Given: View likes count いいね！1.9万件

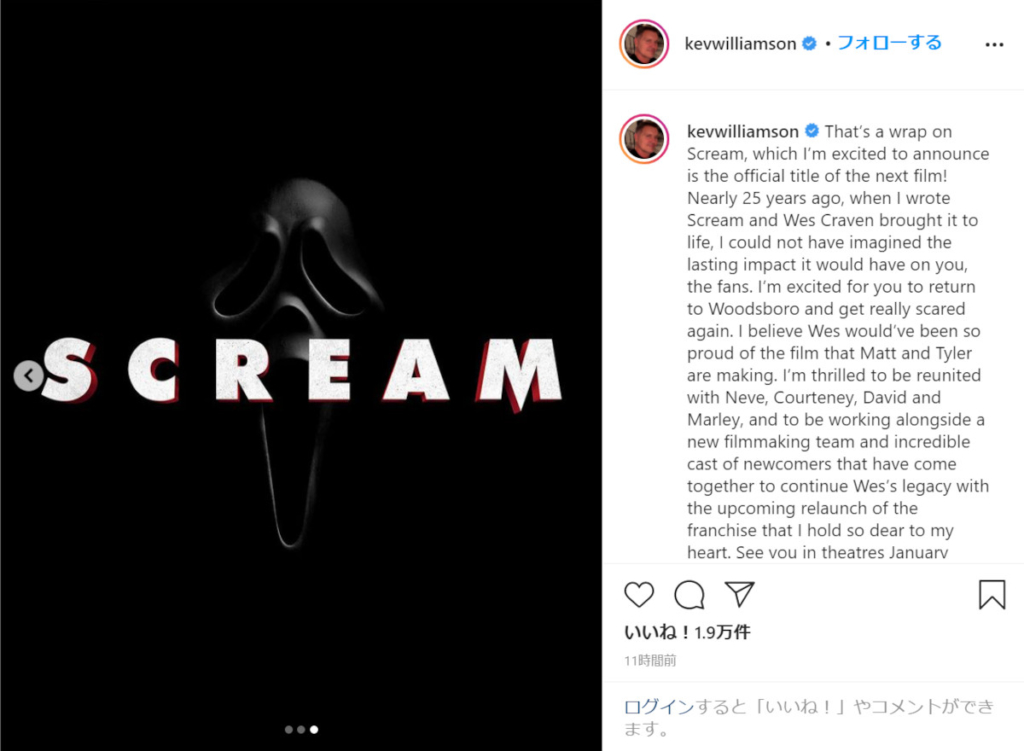Looking at the screenshot, I should 687,632.
